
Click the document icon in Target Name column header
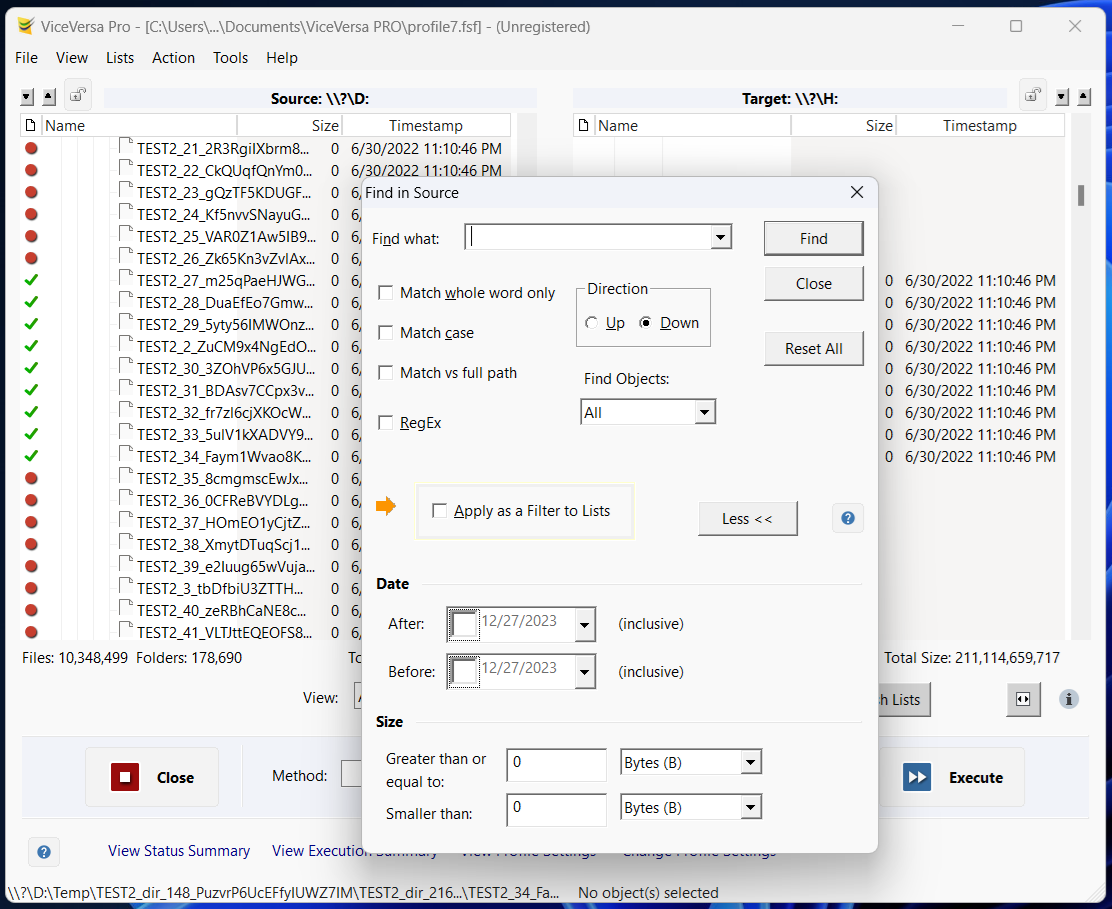pyautogui.click(x=584, y=126)
